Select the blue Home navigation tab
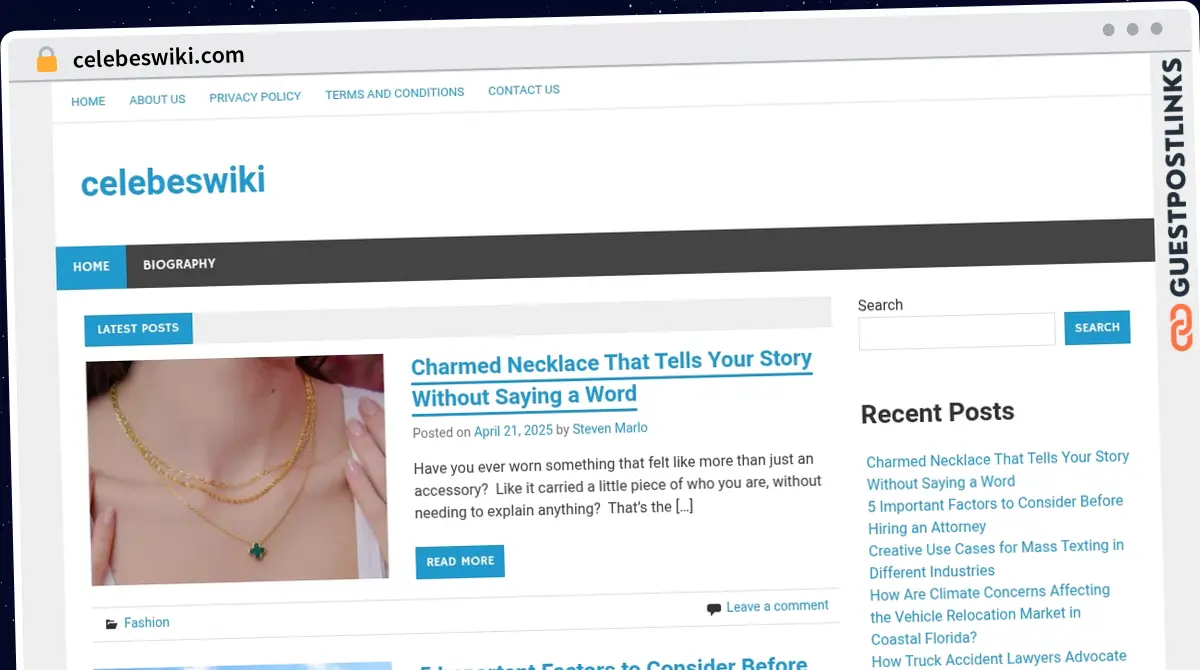 click(91, 267)
